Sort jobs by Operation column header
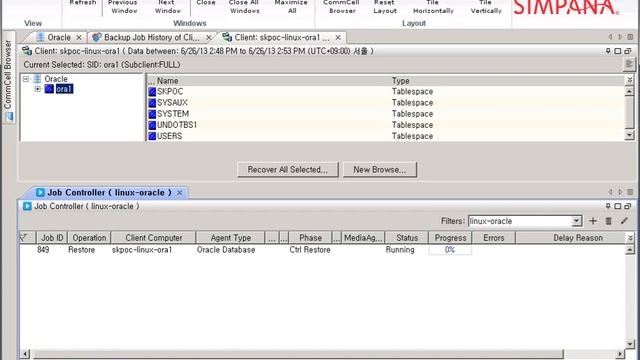This screenshot has width=640, height=360. [x=89, y=238]
